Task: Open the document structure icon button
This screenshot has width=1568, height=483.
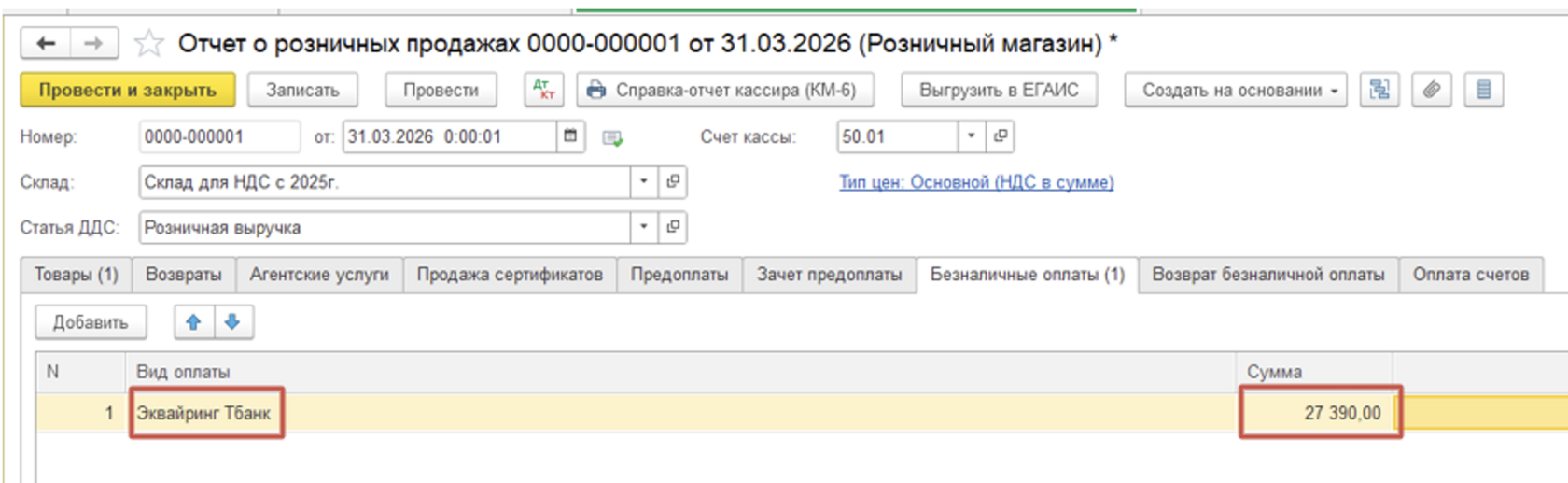Action: tap(1379, 90)
